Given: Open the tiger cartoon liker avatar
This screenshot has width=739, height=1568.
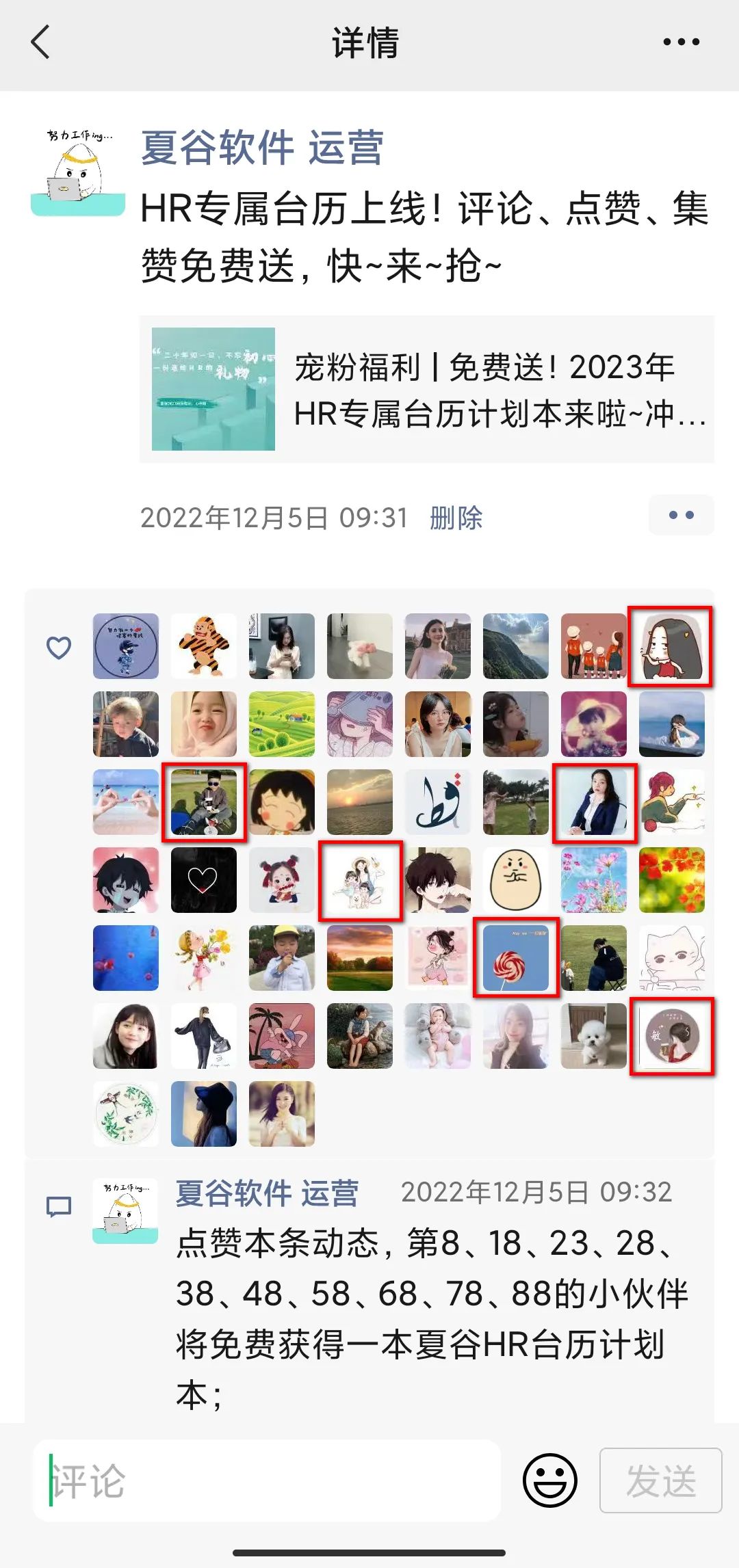Looking at the screenshot, I should click(x=204, y=646).
